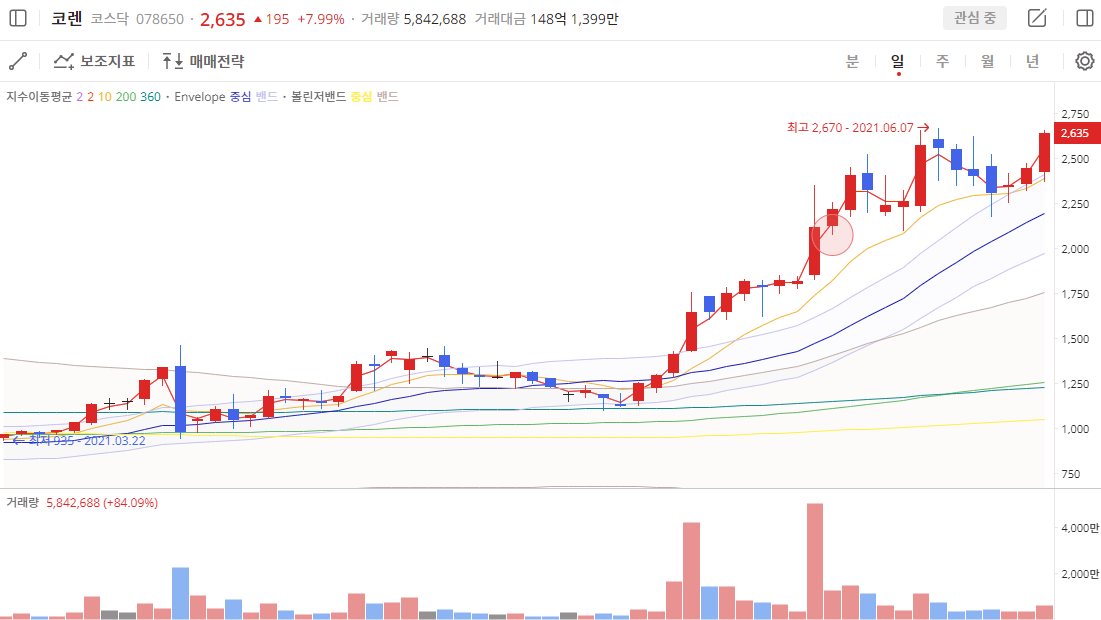Click the stock code 078650
This screenshot has height=620, width=1101.
159,19
